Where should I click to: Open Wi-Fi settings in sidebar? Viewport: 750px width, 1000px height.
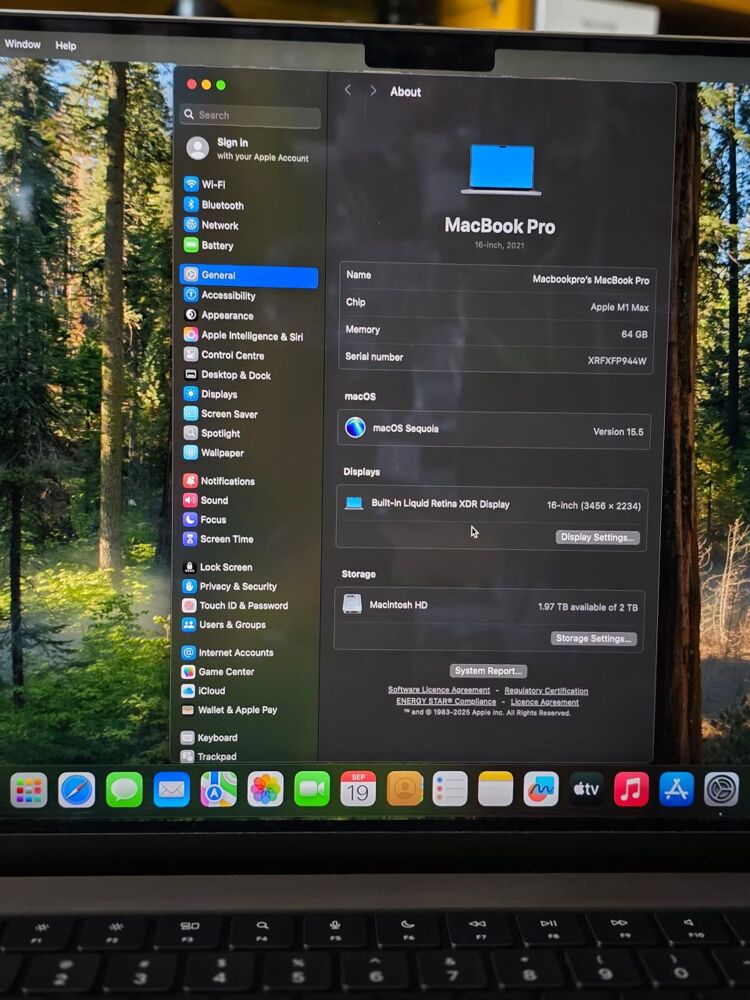tap(205, 184)
